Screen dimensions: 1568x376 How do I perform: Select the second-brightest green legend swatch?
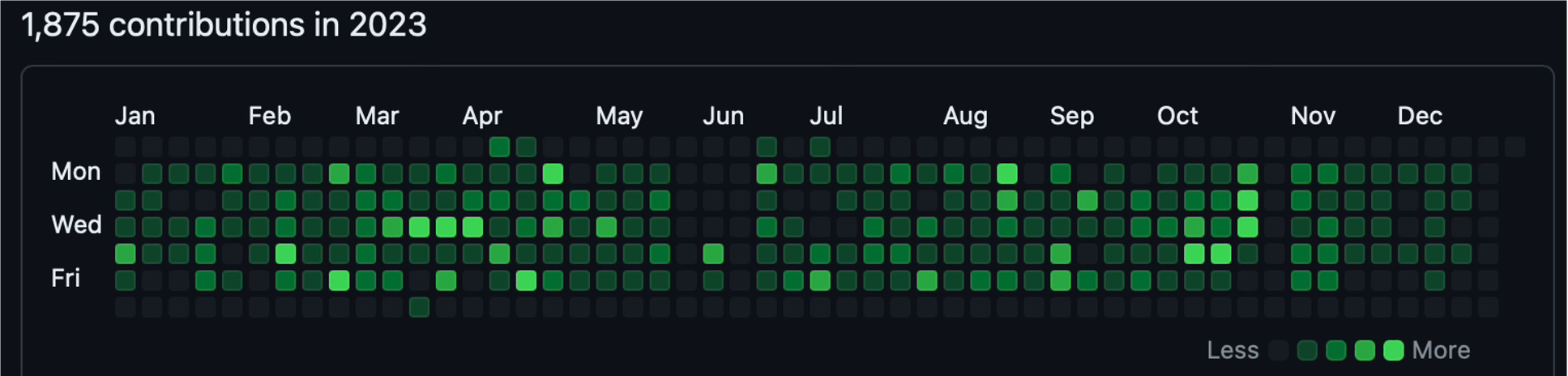(x=1365, y=351)
